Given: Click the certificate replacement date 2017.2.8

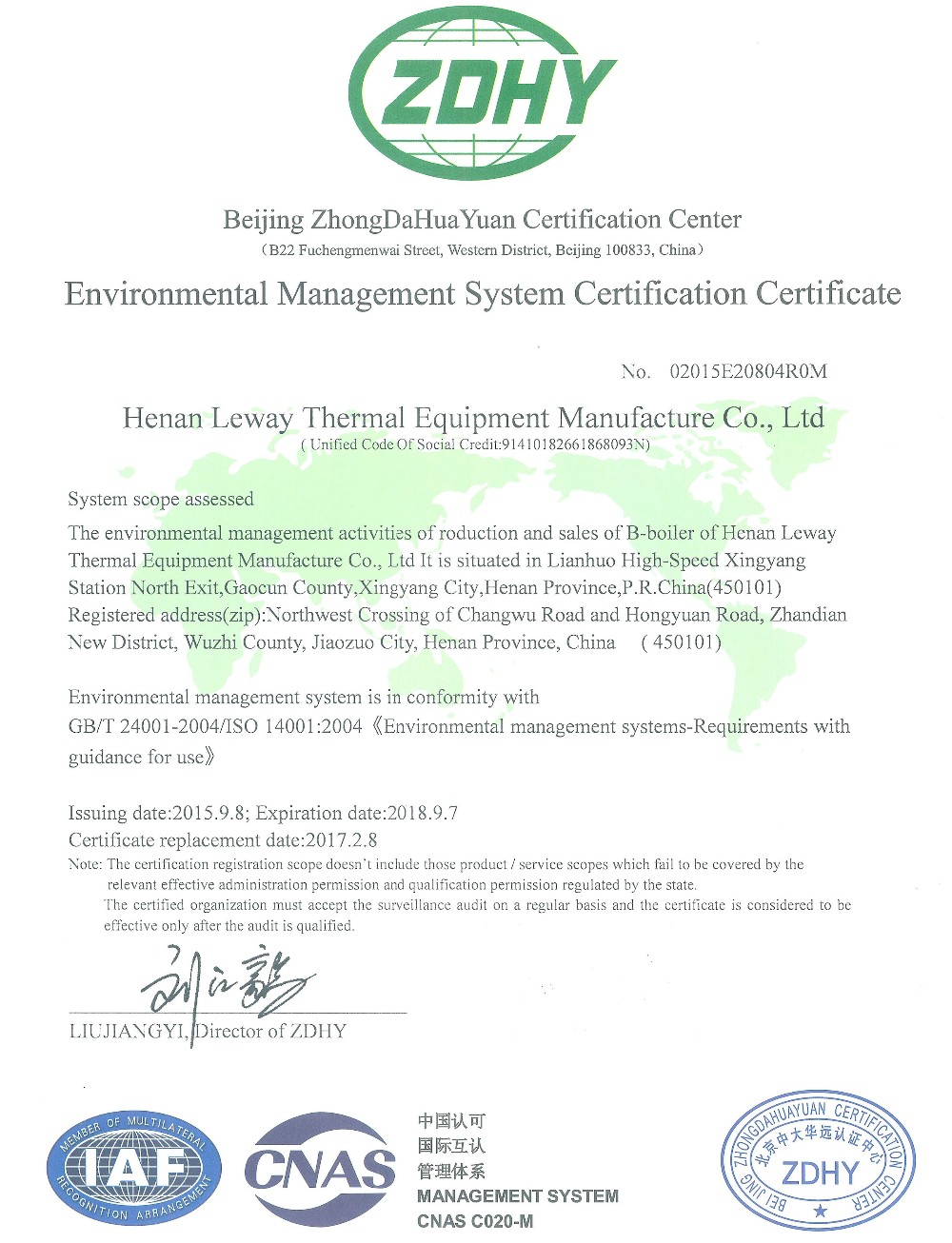Looking at the screenshot, I should point(223,840).
